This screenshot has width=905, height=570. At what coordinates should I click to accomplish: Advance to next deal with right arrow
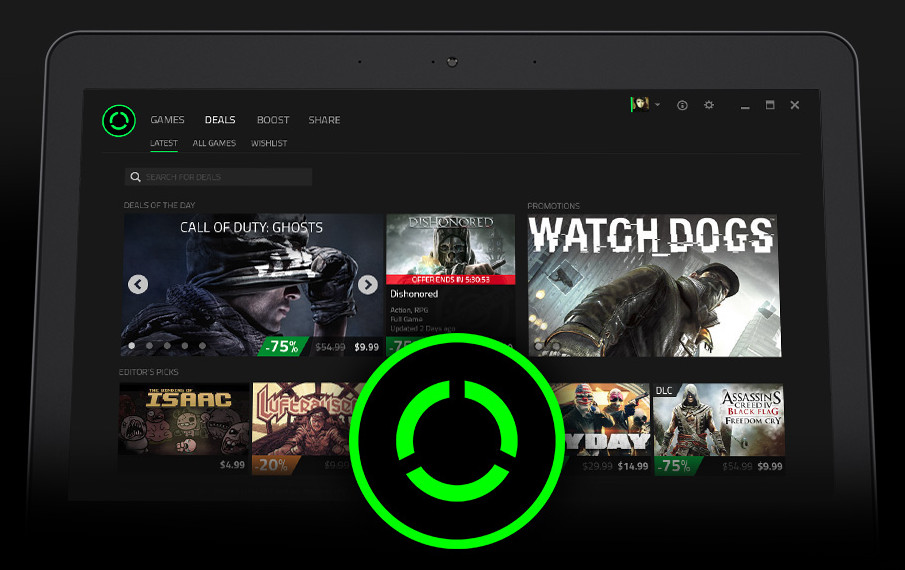[367, 284]
